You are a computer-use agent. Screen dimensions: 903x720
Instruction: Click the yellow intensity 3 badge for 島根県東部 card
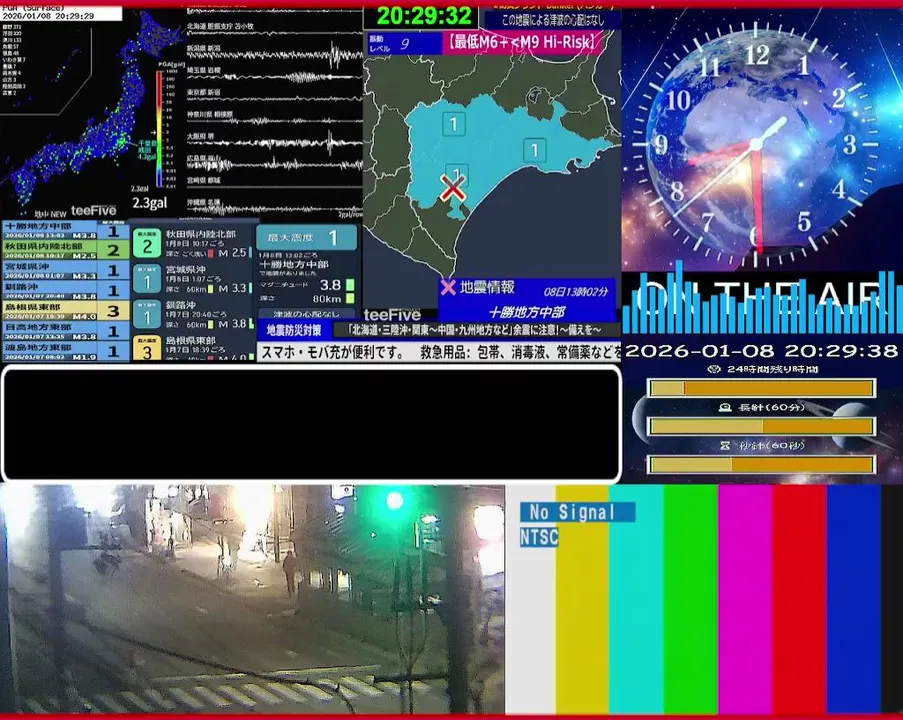[x=147, y=349]
